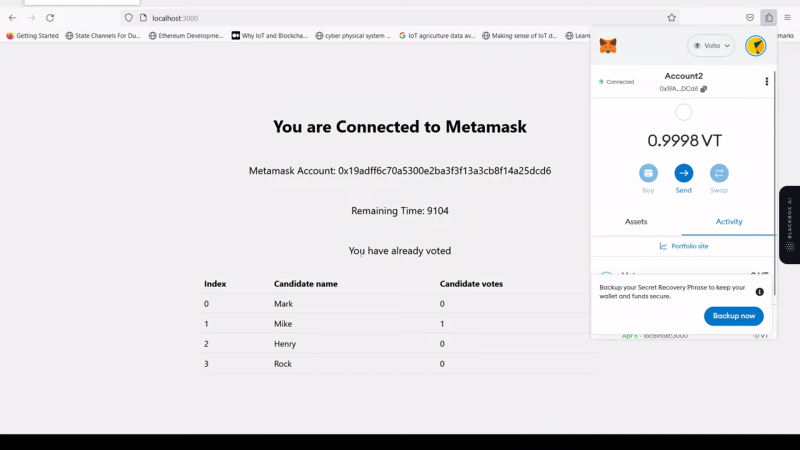Switch to the Assets tab
Viewport: 800px width, 450px height.
(636, 221)
